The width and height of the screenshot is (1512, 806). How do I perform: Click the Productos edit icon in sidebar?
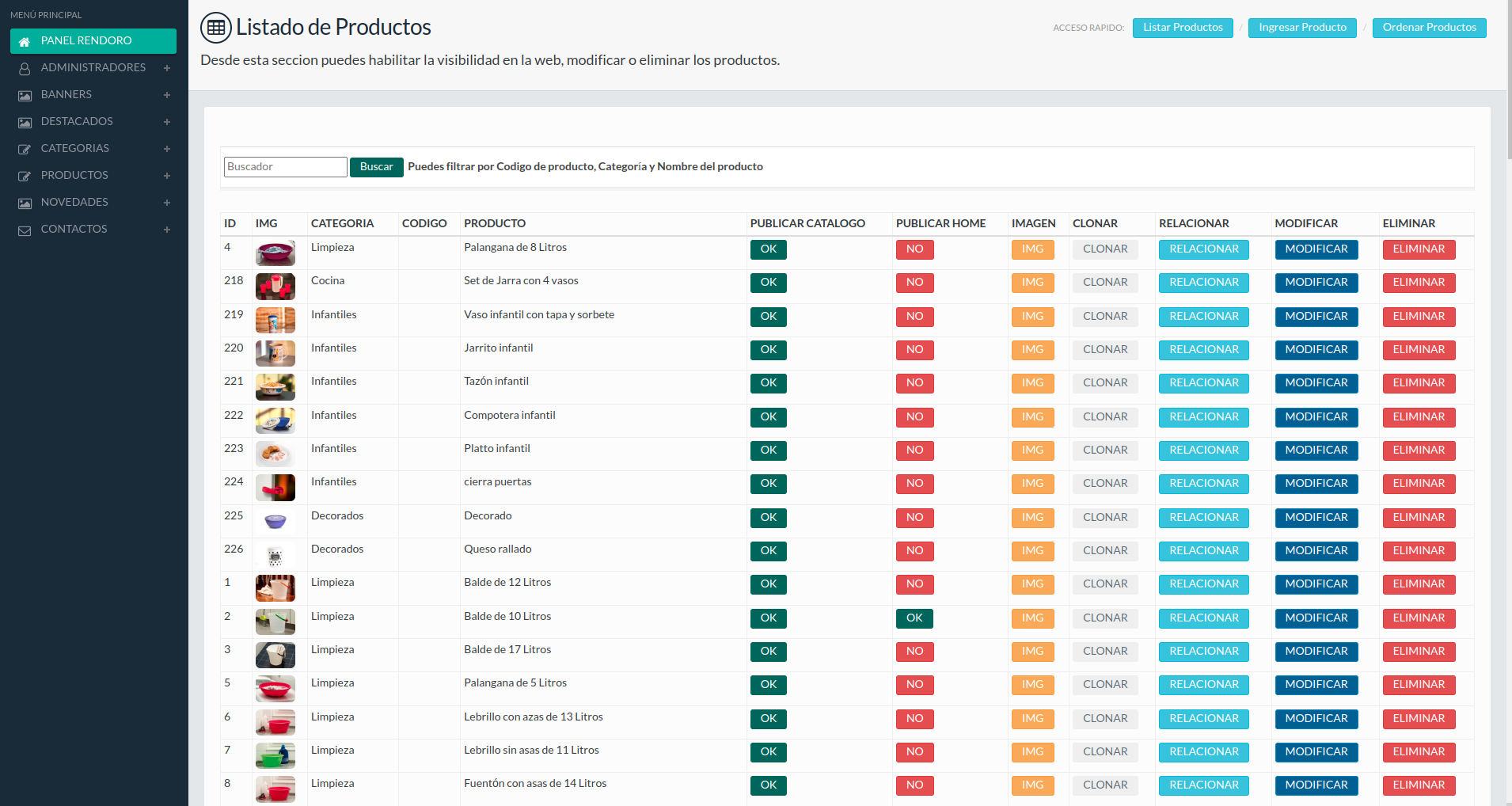click(25, 177)
